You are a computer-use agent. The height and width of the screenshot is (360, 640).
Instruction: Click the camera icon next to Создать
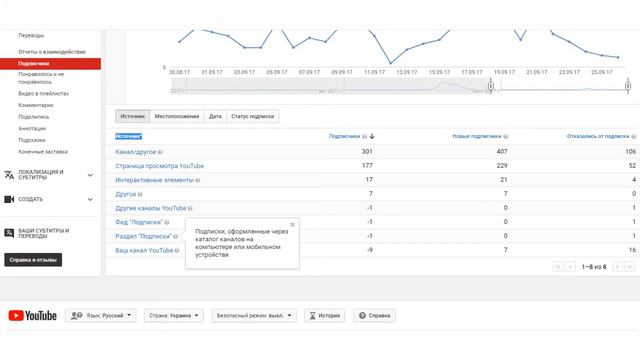(x=9, y=199)
